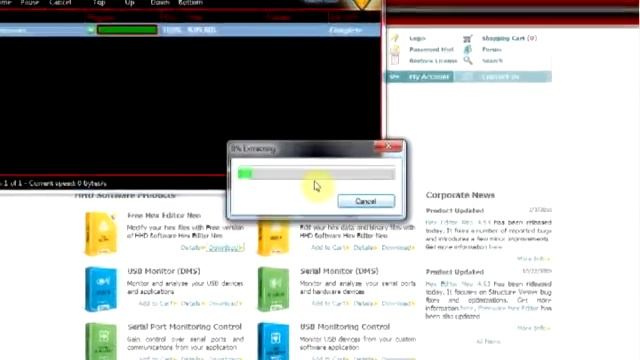Screen dimensions: 640x360
Task: Click the Free Hex Editor Neo title
Action: [164, 216]
